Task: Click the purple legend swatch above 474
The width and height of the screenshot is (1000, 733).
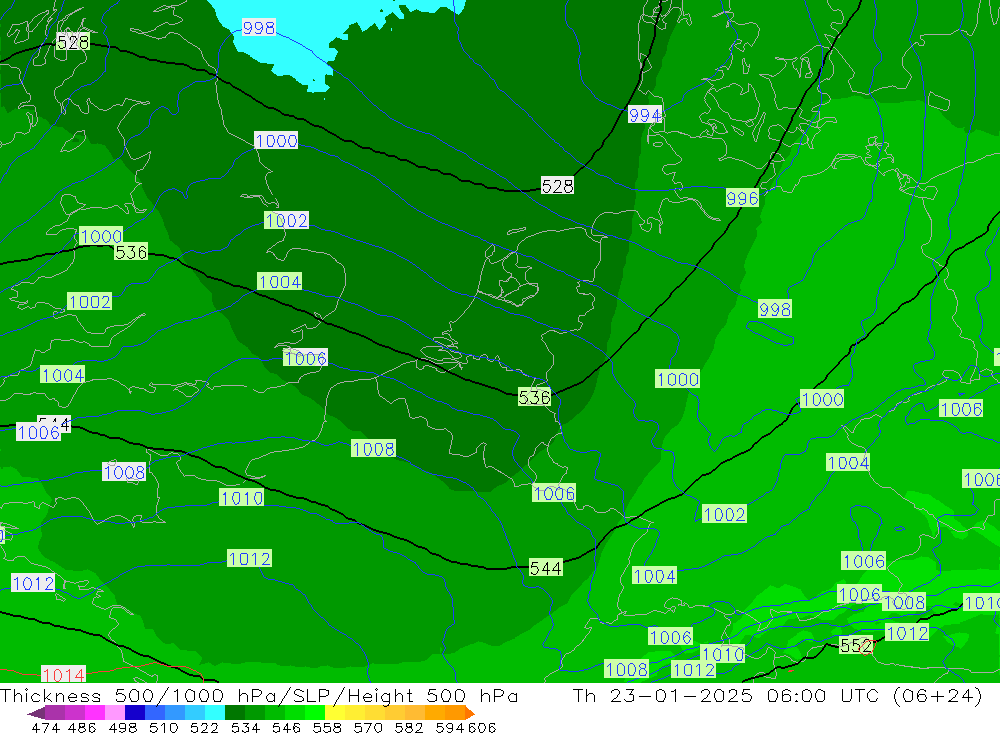Action: point(55,712)
